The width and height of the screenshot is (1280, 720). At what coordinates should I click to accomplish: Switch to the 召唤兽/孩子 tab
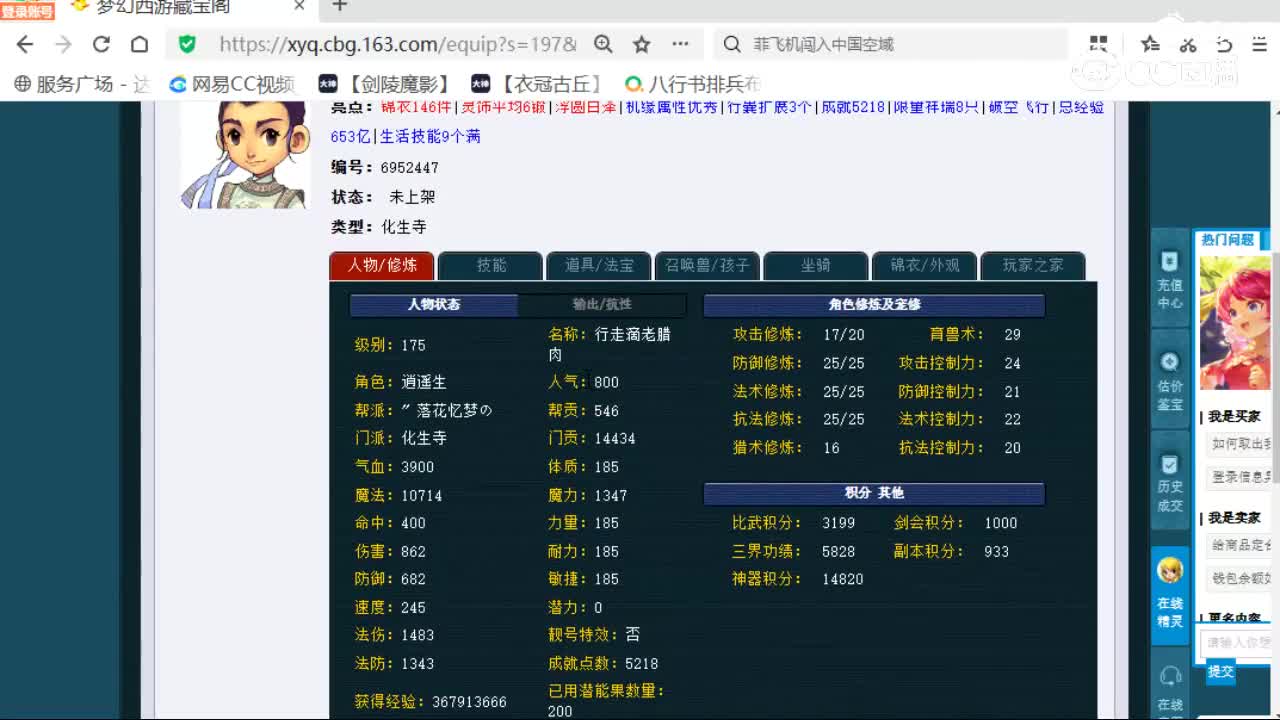click(708, 265)
